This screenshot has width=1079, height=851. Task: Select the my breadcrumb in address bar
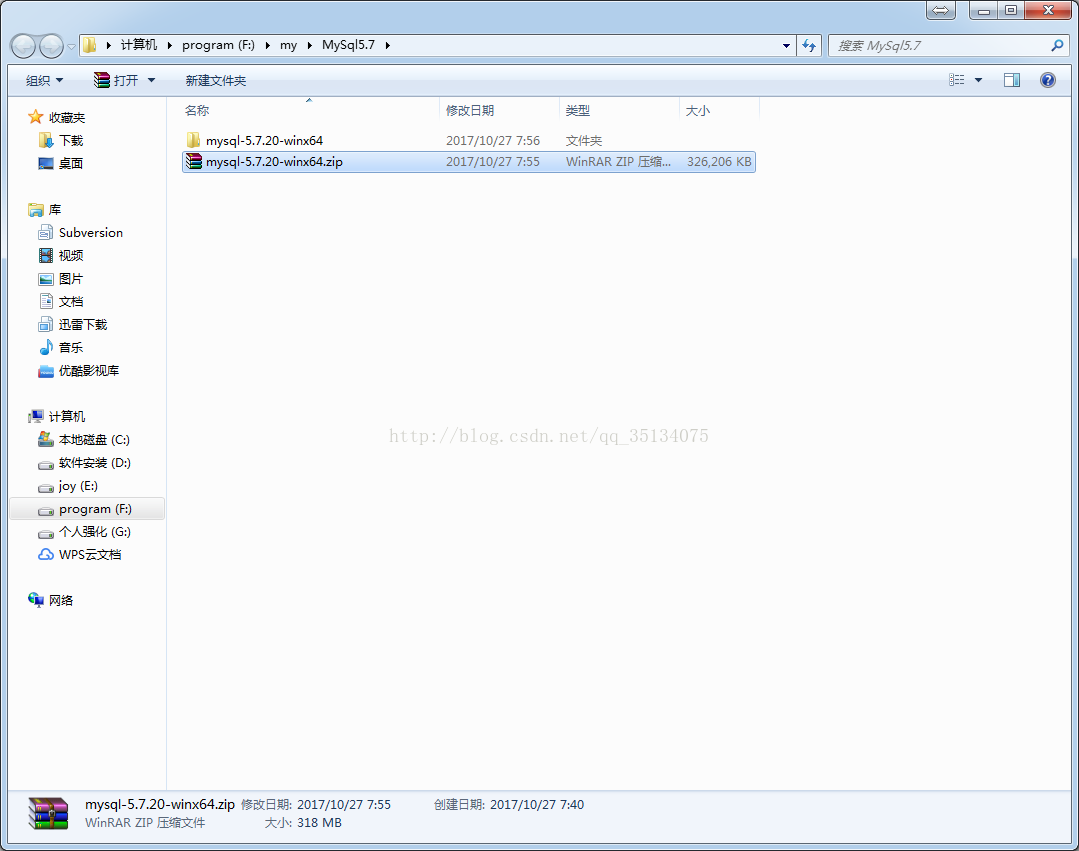pyautogui.click(x=288, y=45)
